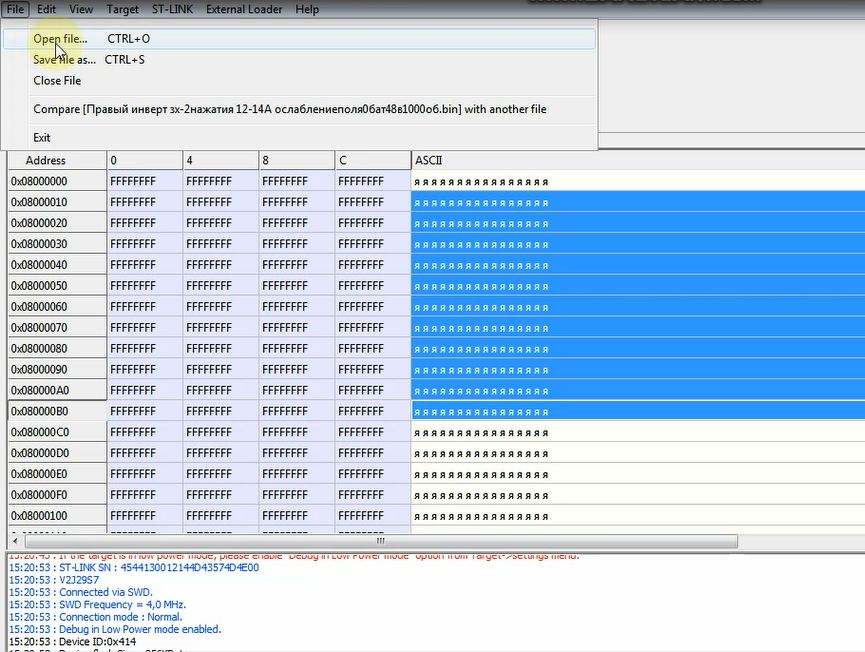The image size is (865, 652).
Task: Open the External Loader menu
Action: 244,9
